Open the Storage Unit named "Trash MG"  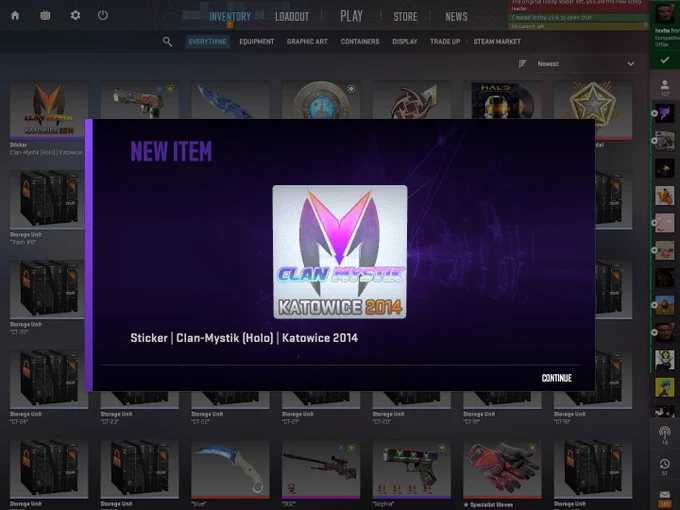tap(47, 200)
